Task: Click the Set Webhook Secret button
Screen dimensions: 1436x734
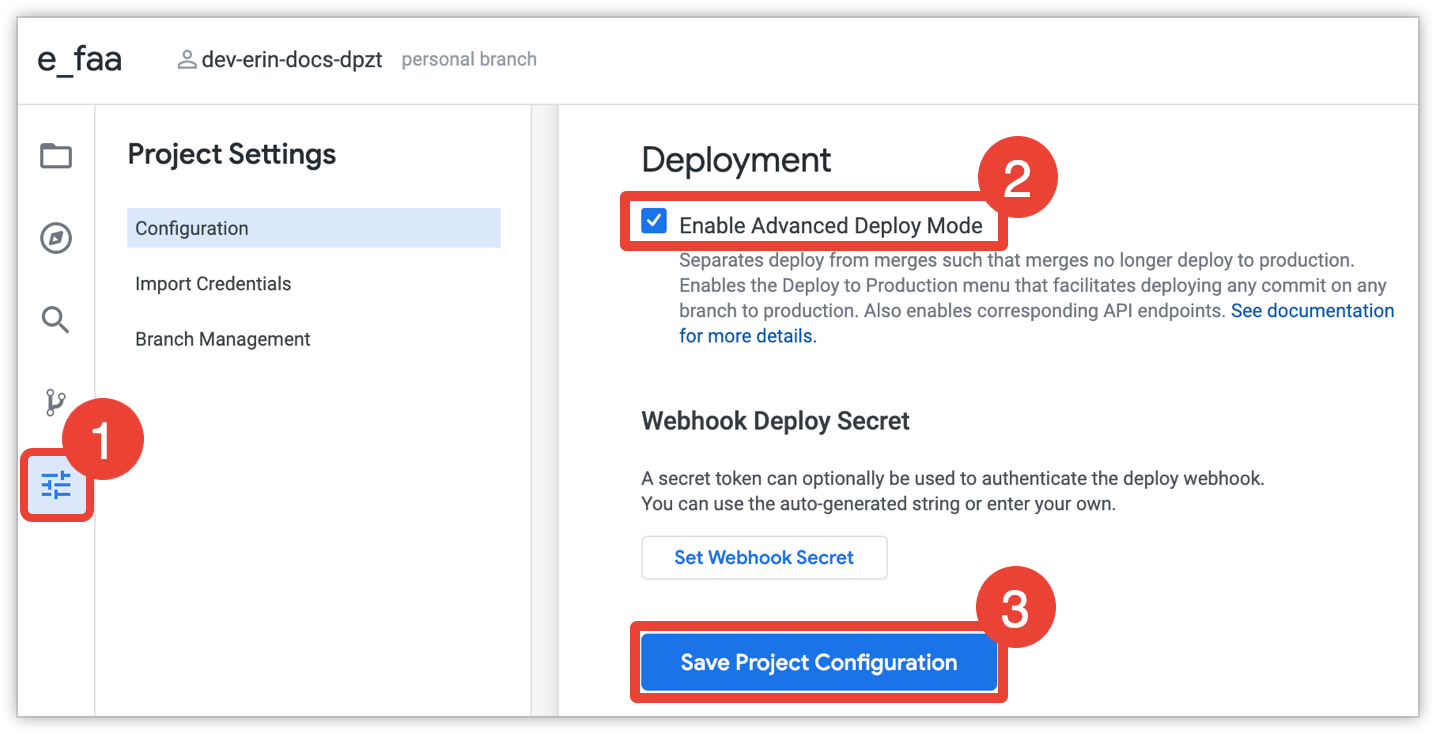Action: pos(764,558)
